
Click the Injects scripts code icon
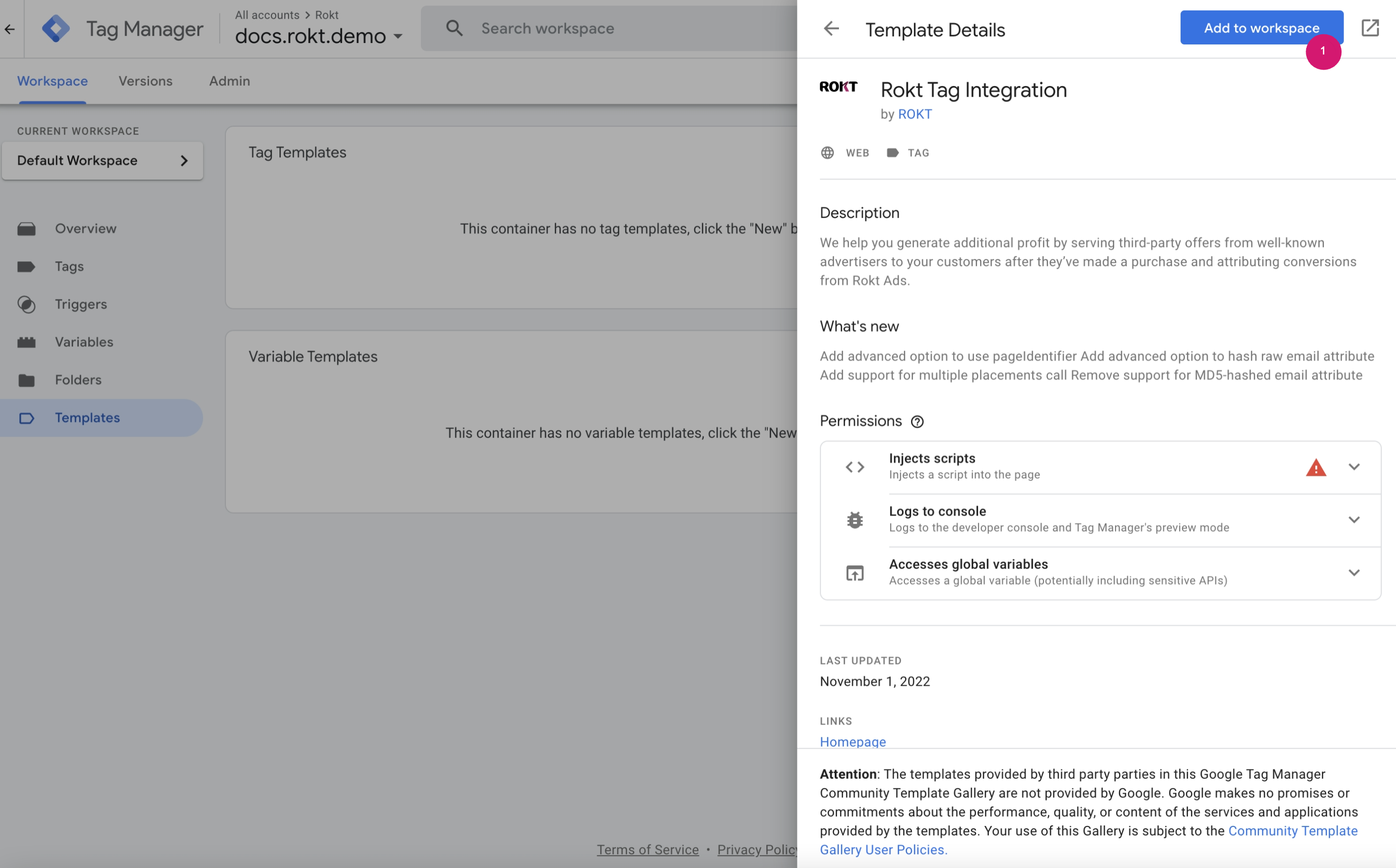[x=855, y=467]
